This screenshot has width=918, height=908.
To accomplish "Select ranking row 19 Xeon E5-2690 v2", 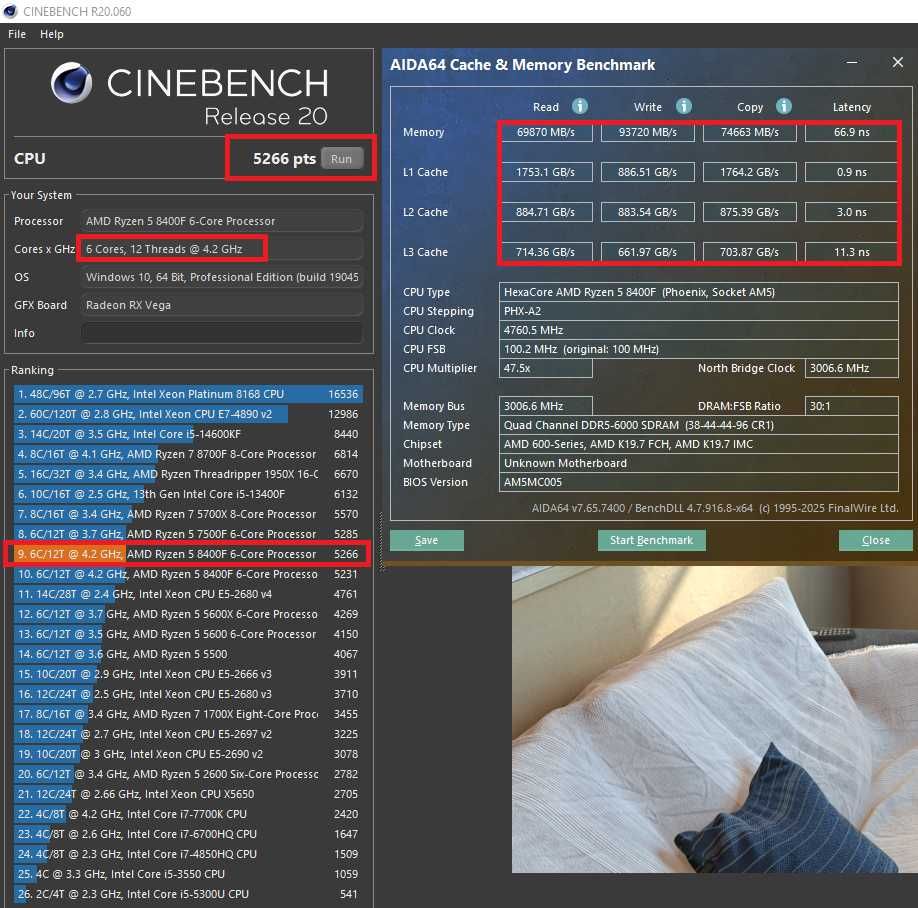I will pos(188,754).
